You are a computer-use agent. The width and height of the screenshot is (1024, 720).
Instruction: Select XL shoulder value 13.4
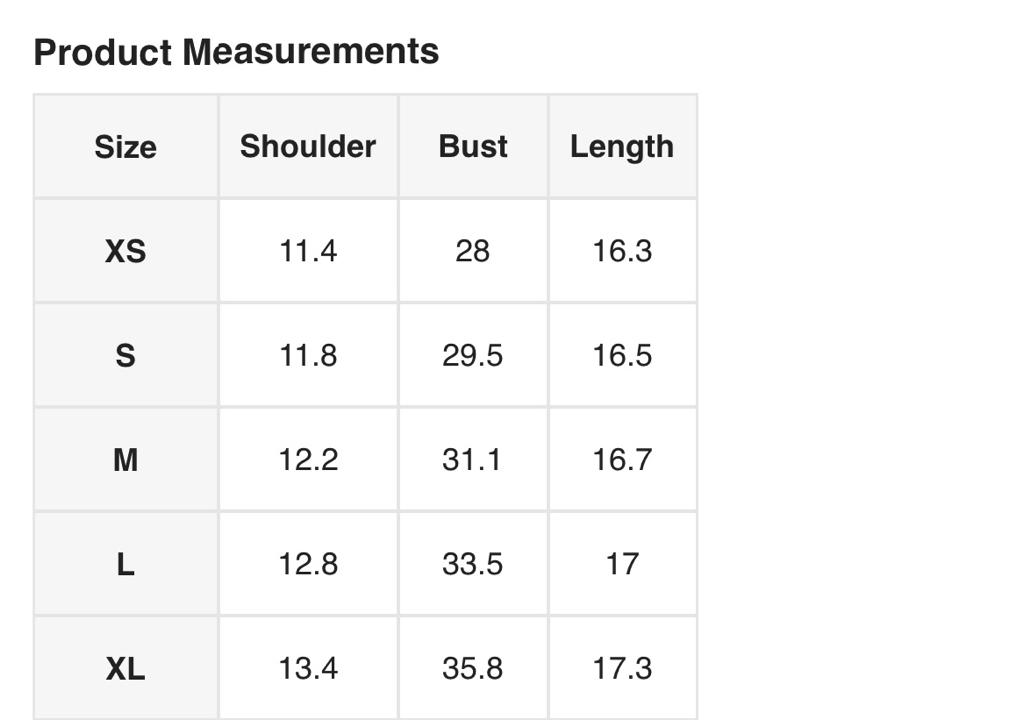(x=308, y=668)
